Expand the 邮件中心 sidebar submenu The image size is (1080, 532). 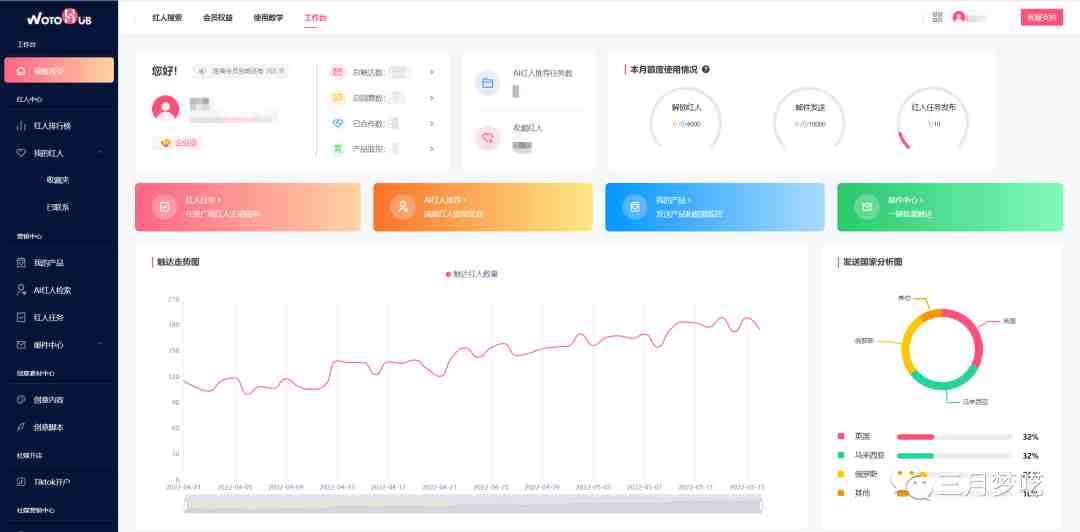tap(101, 345)
